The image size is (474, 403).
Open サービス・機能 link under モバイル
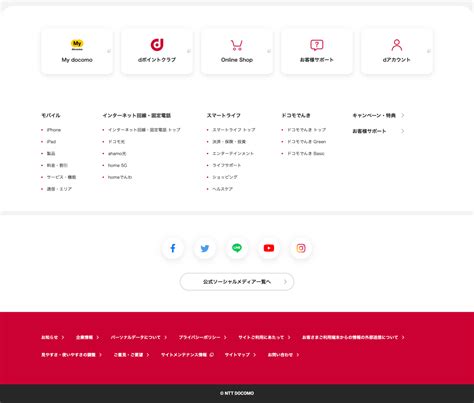(61, 177)
